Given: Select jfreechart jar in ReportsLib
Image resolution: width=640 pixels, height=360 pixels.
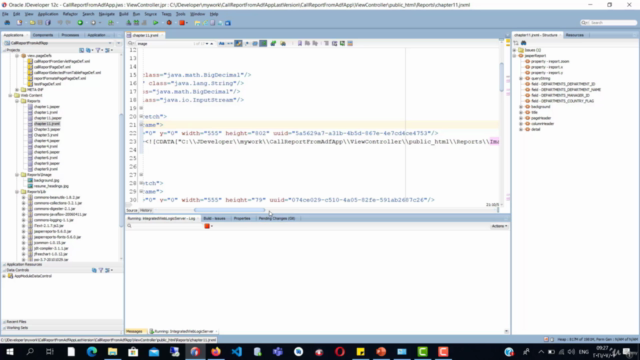Looking at the screenshot, I should point(51,254).
